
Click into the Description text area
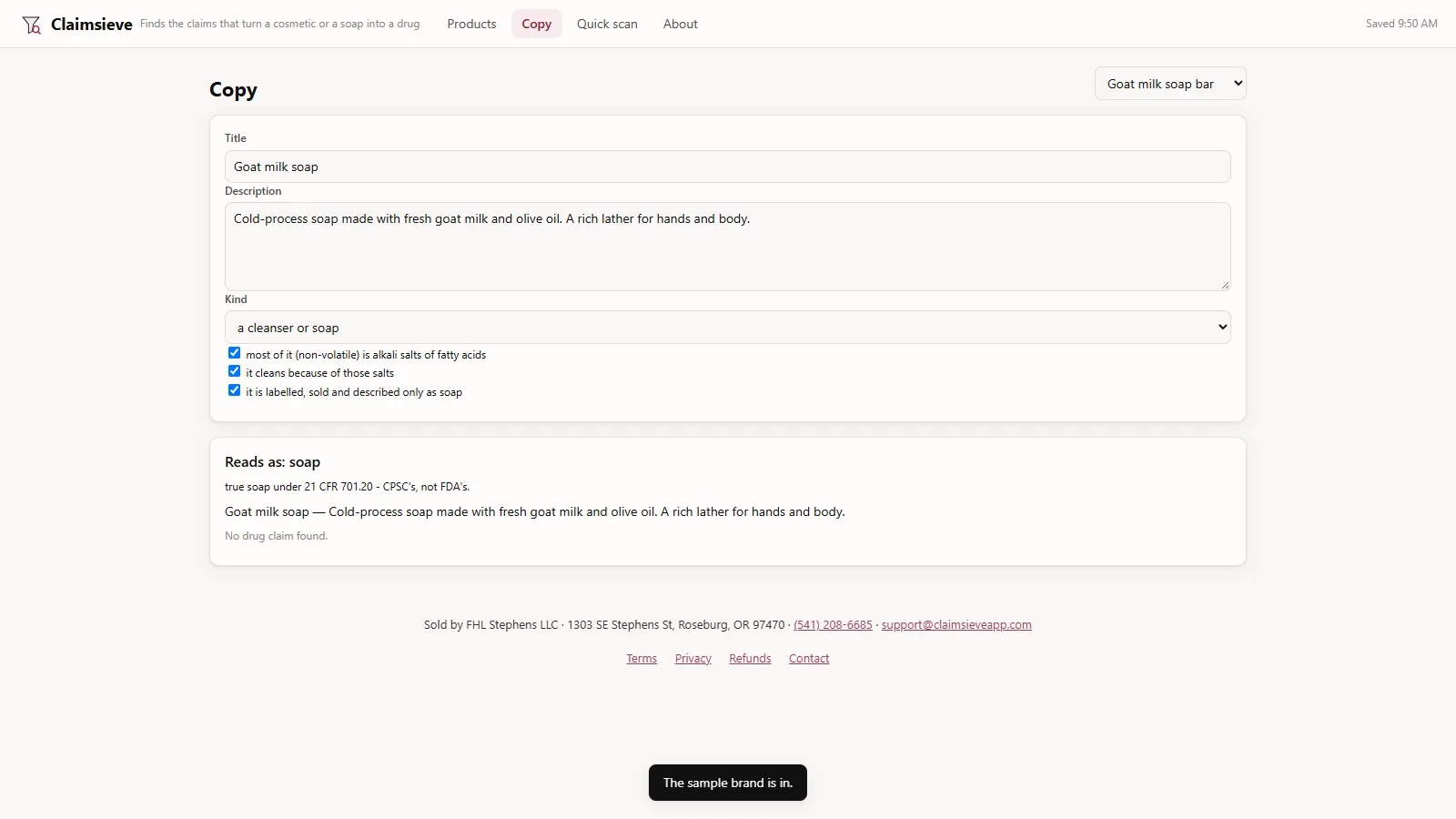point(728,247)
